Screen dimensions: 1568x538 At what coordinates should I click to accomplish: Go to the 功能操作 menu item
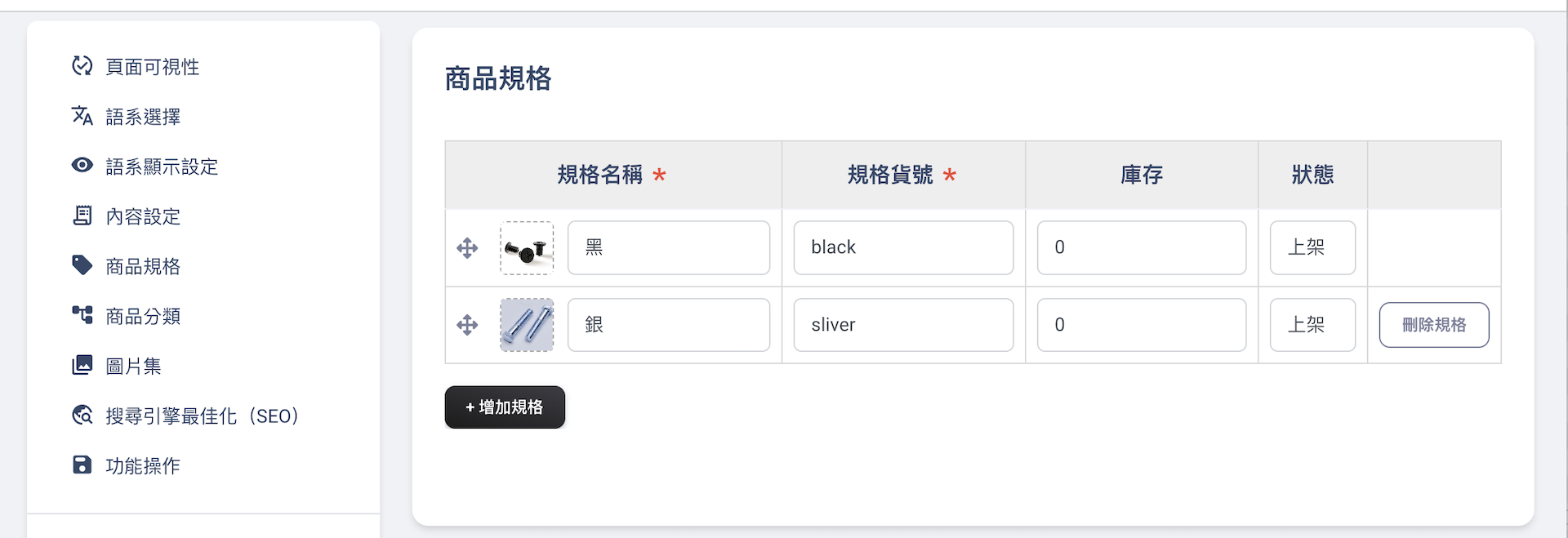point(143,466)
